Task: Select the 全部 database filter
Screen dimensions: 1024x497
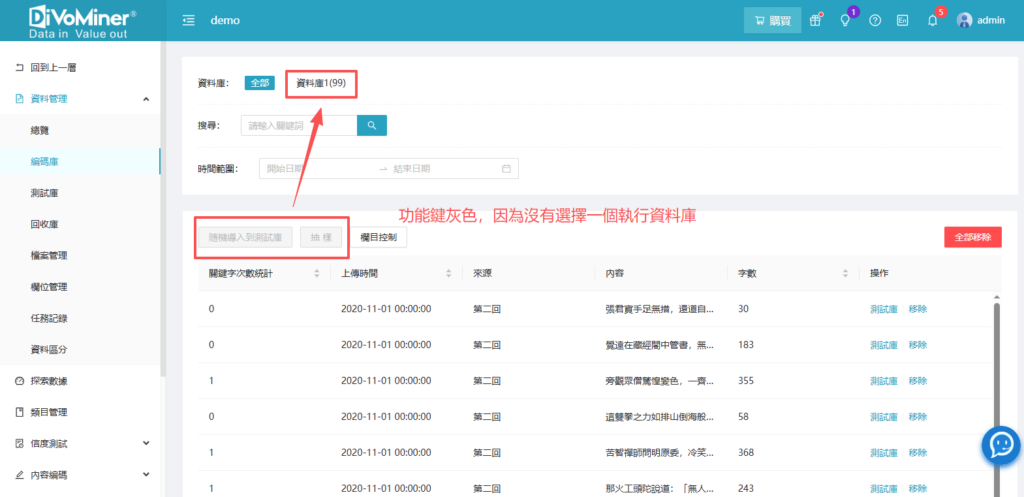Action: (x=260, y=83)
